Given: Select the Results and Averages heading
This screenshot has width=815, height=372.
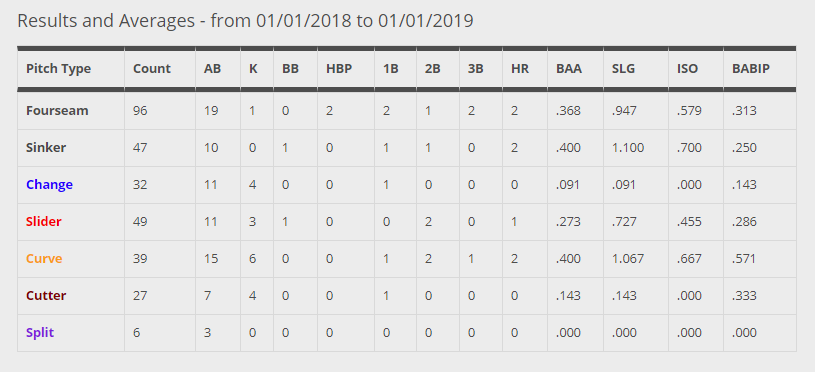Looking at the screenshot, I should (245, 21).
